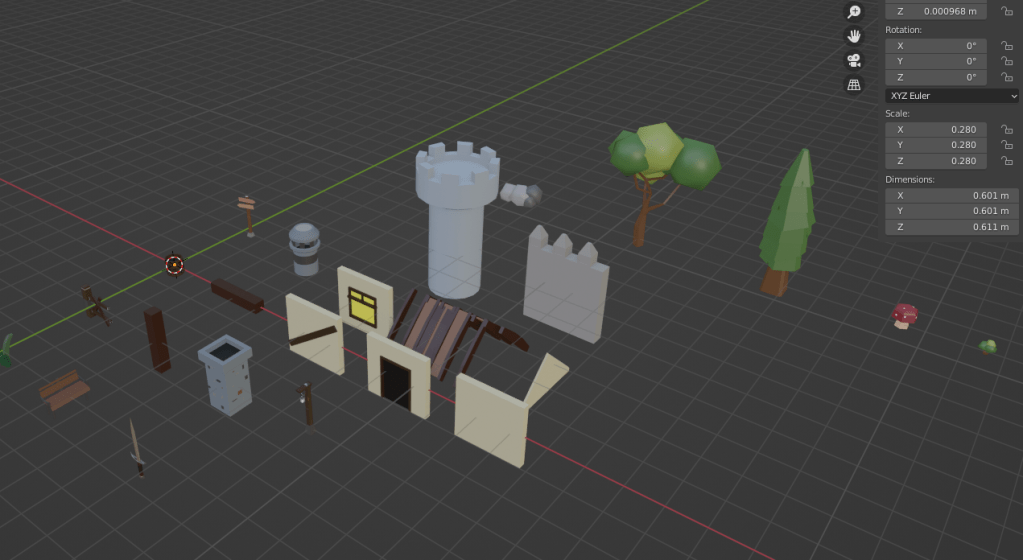This screenshot has width=1023, height=560.
Task: Click the Dimensions Z field showing 0.611 m
Action: (x=951, y=228)
